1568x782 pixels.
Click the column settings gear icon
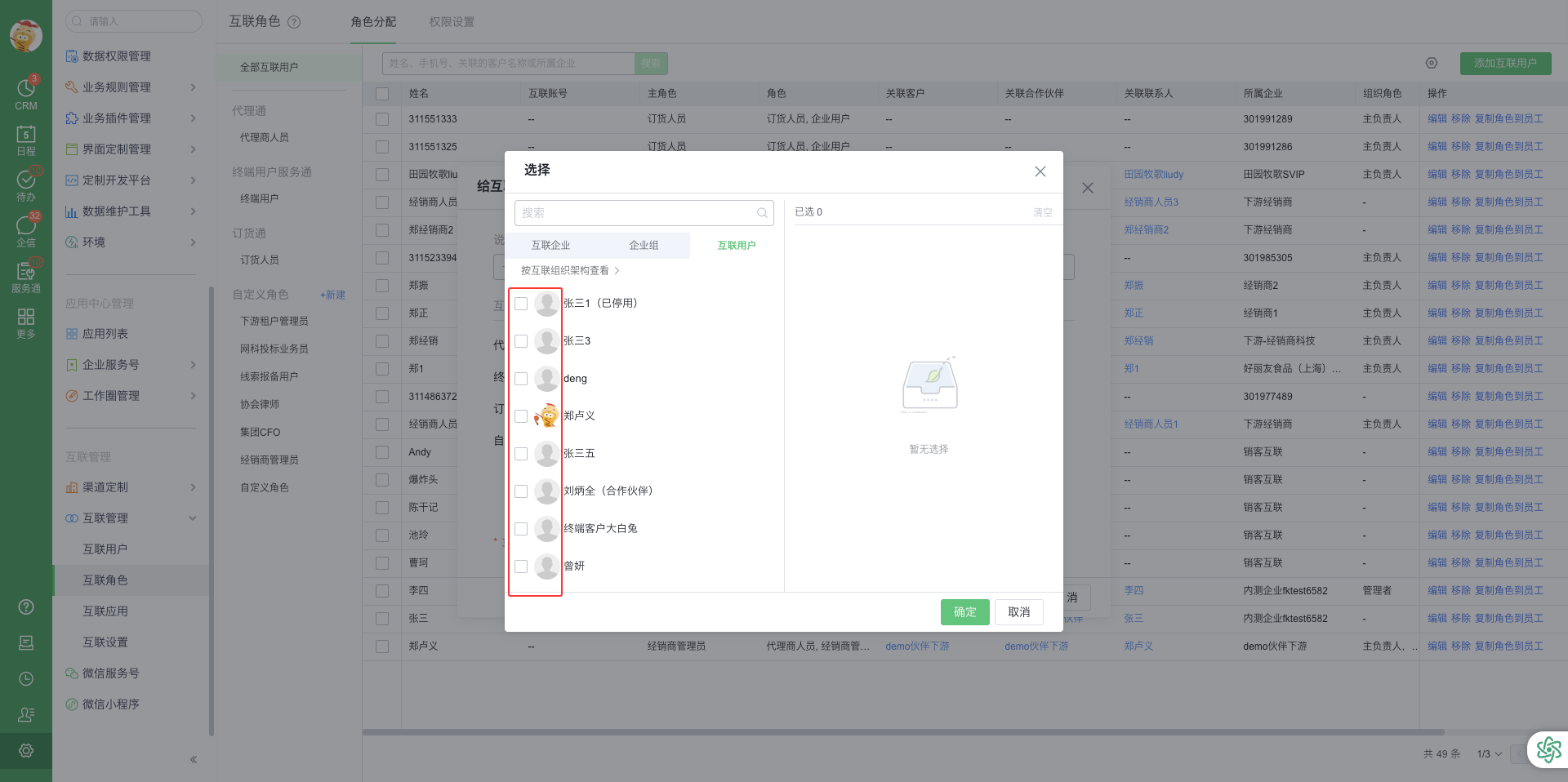[1431, 64]
